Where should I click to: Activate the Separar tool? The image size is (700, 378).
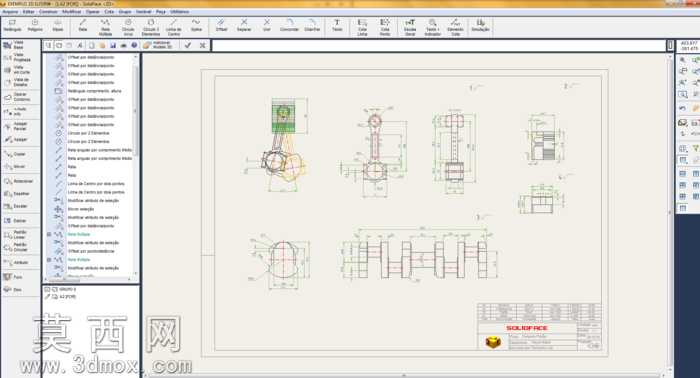pyautogui.click(x=244, y=25)
